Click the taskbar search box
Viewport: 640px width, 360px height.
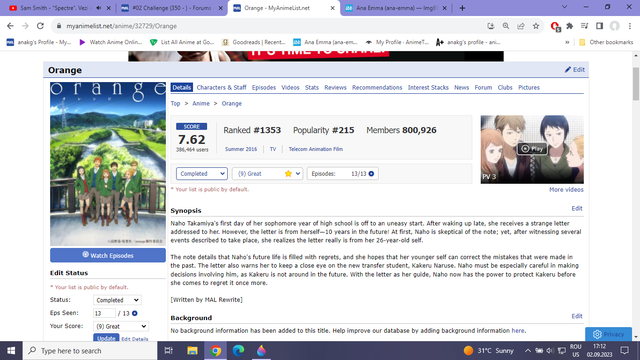click(x=90, y=351)
